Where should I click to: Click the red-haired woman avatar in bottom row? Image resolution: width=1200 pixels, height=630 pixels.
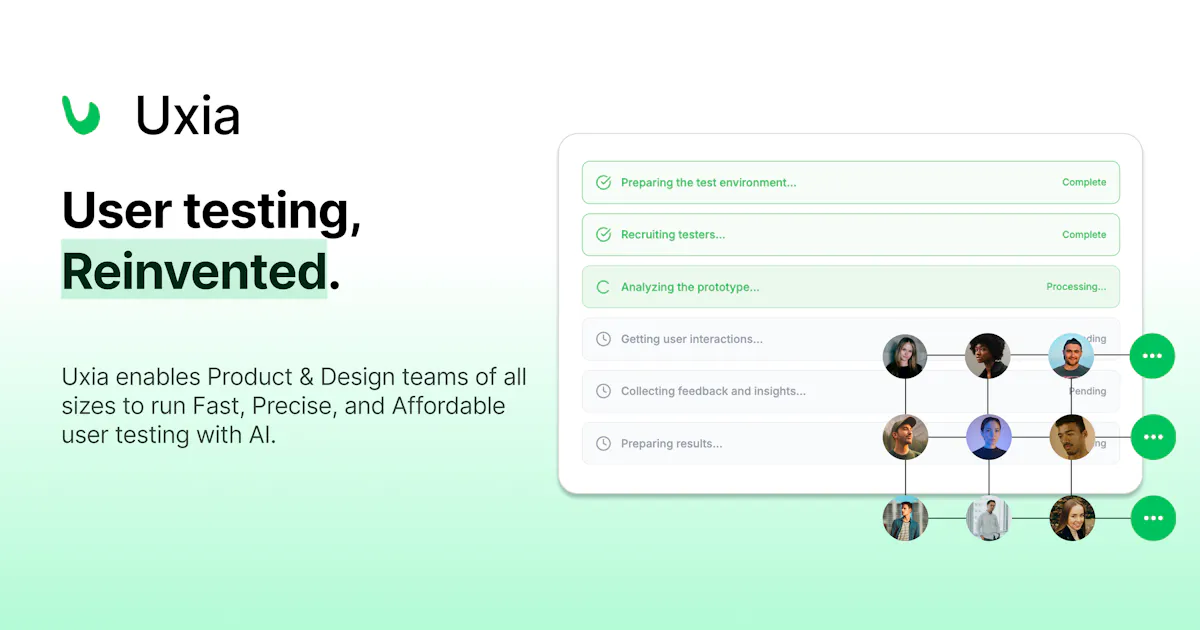[1072, 518]
